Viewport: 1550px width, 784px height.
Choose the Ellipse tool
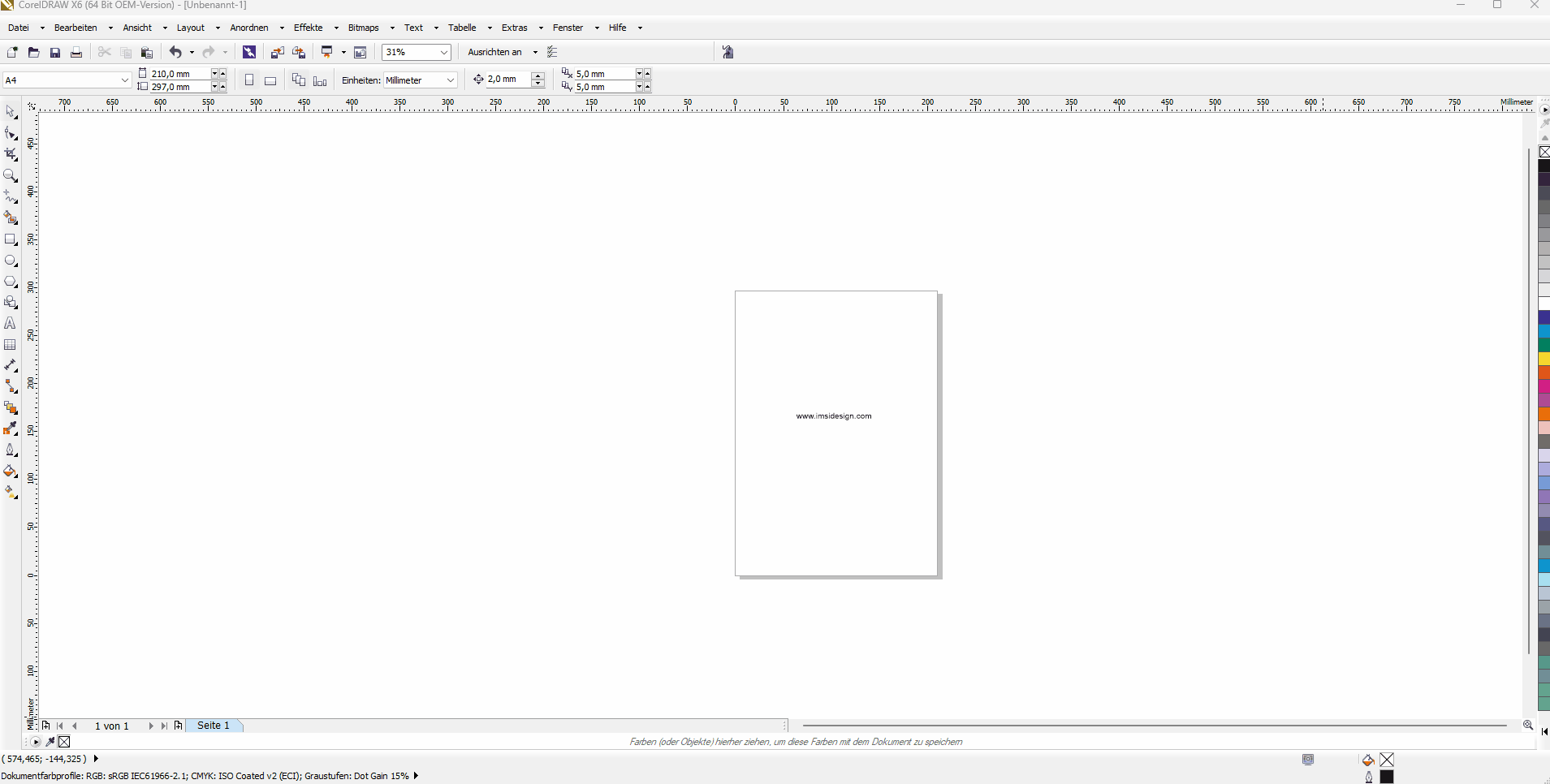[x=11, y=261]
